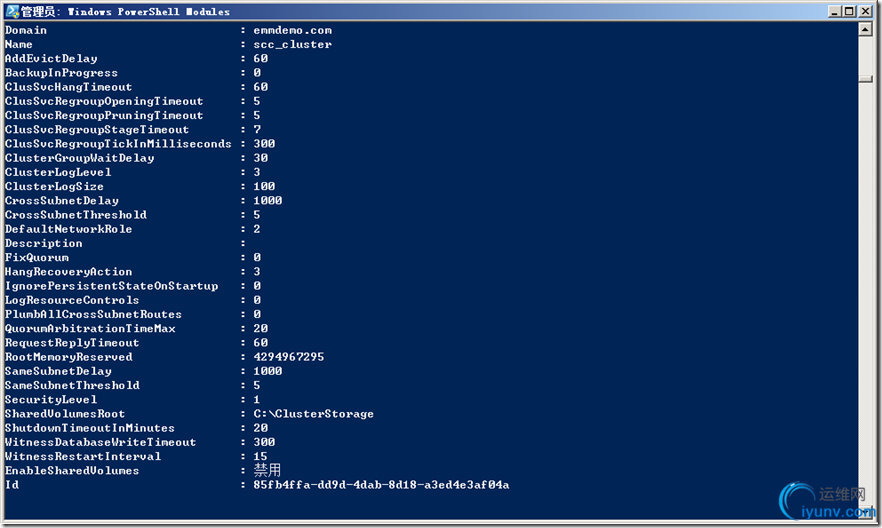882x528 pixels.
Task: Click the window title bar text
Action: [x=126, y=11]
